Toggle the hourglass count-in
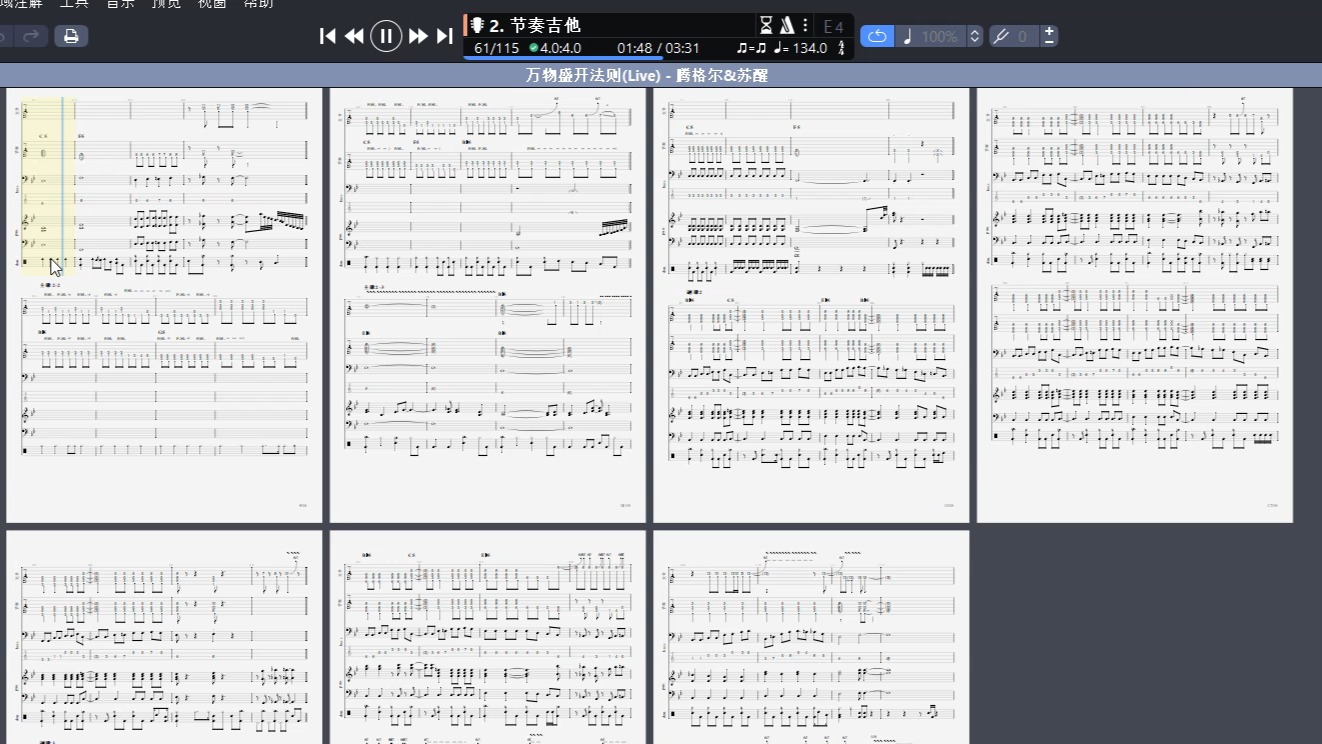 pos(766,25)
